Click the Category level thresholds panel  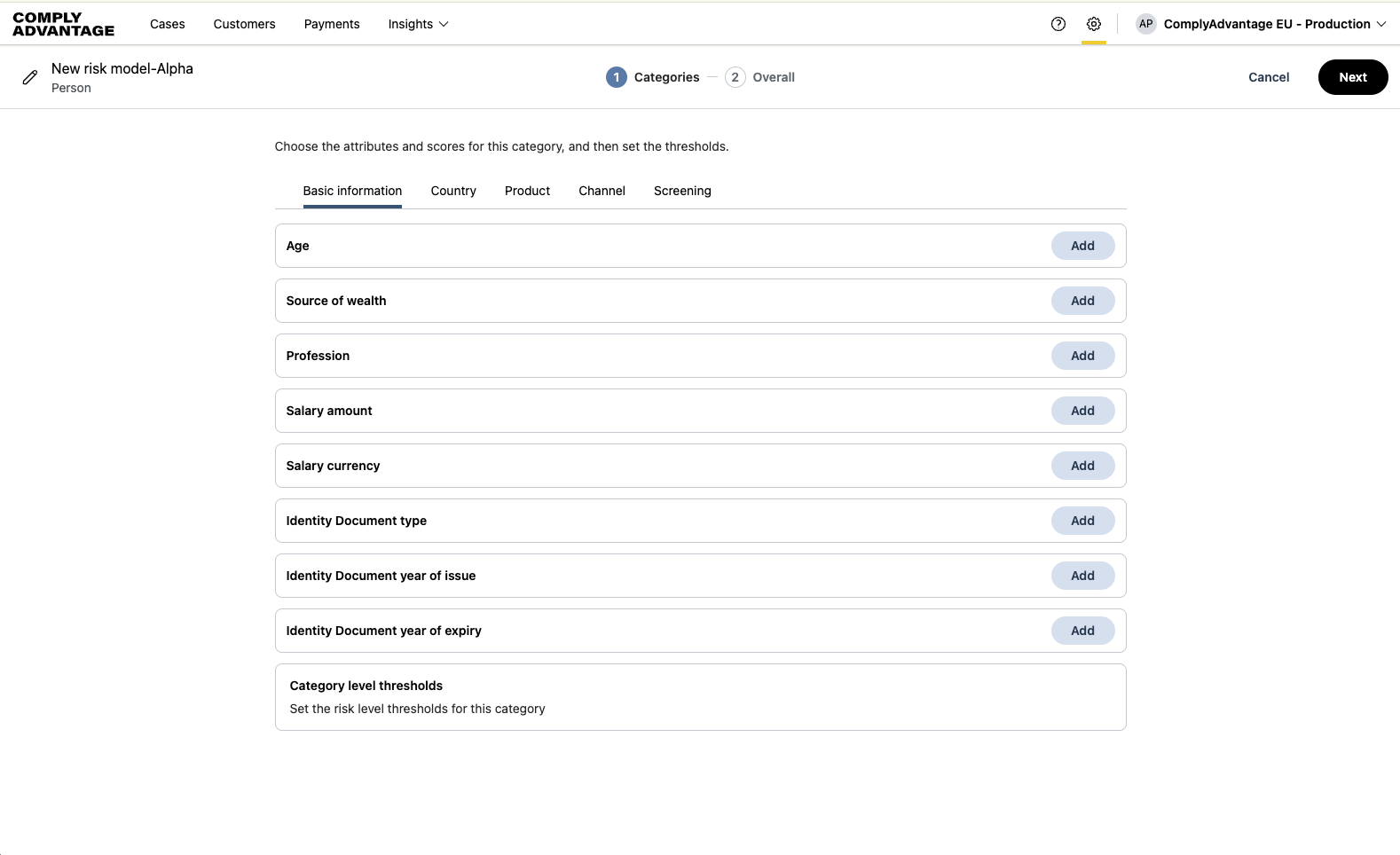tap(700, 697)
